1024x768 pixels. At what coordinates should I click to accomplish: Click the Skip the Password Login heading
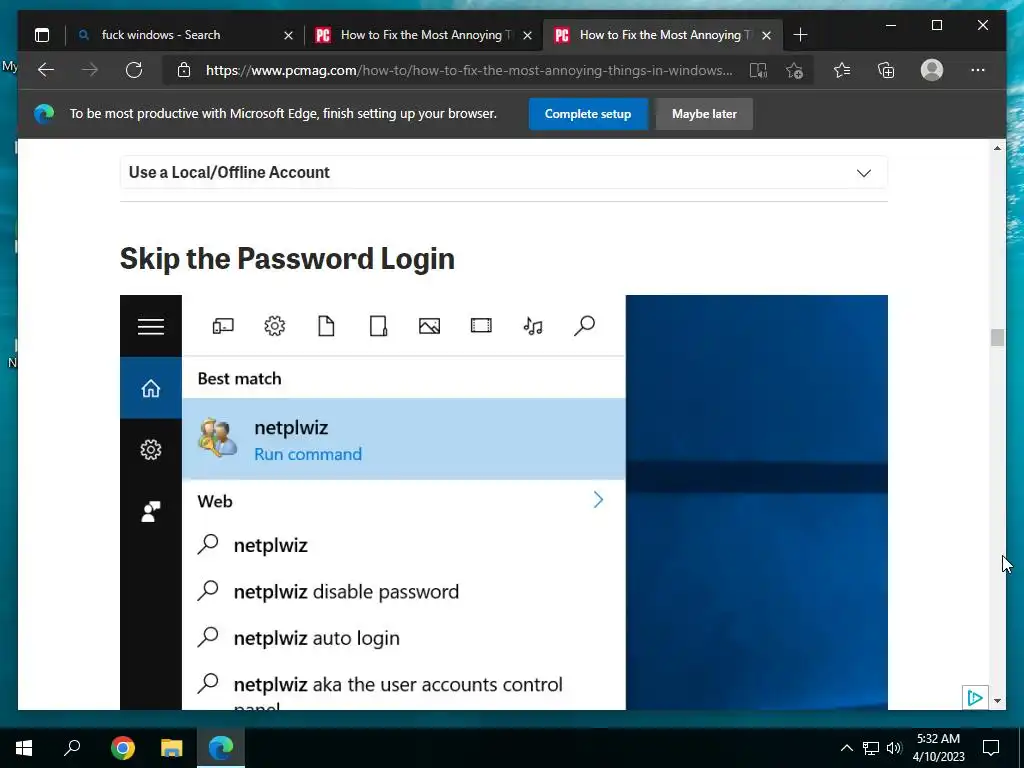[287, 259]
